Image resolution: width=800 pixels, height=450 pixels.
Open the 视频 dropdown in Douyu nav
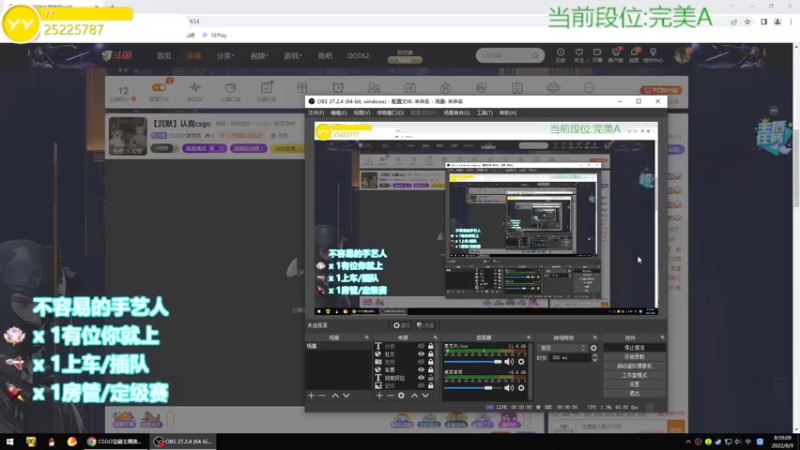click(259, 56)
